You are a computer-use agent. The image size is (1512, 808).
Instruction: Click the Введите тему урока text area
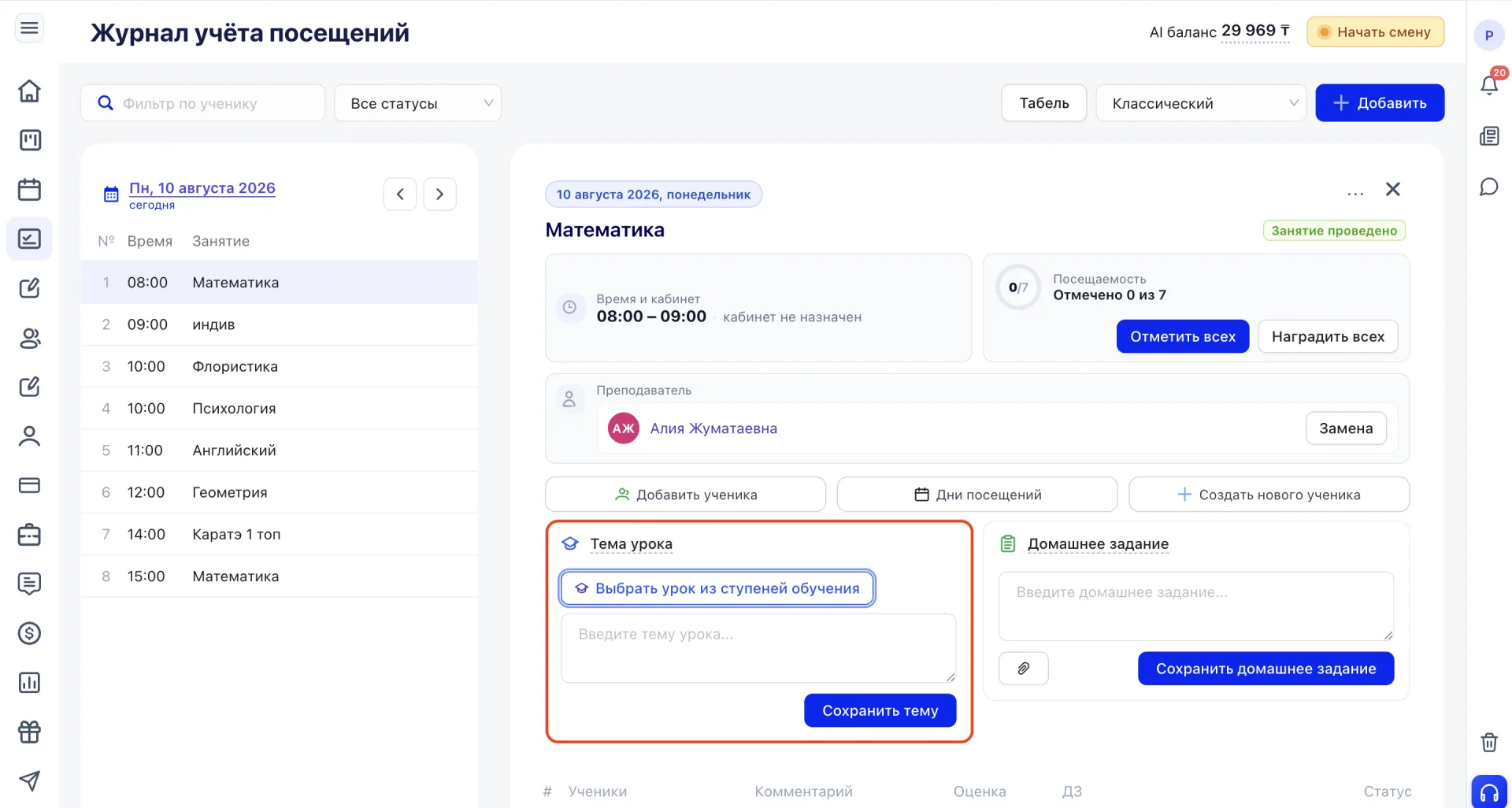(x=758, y=648)
